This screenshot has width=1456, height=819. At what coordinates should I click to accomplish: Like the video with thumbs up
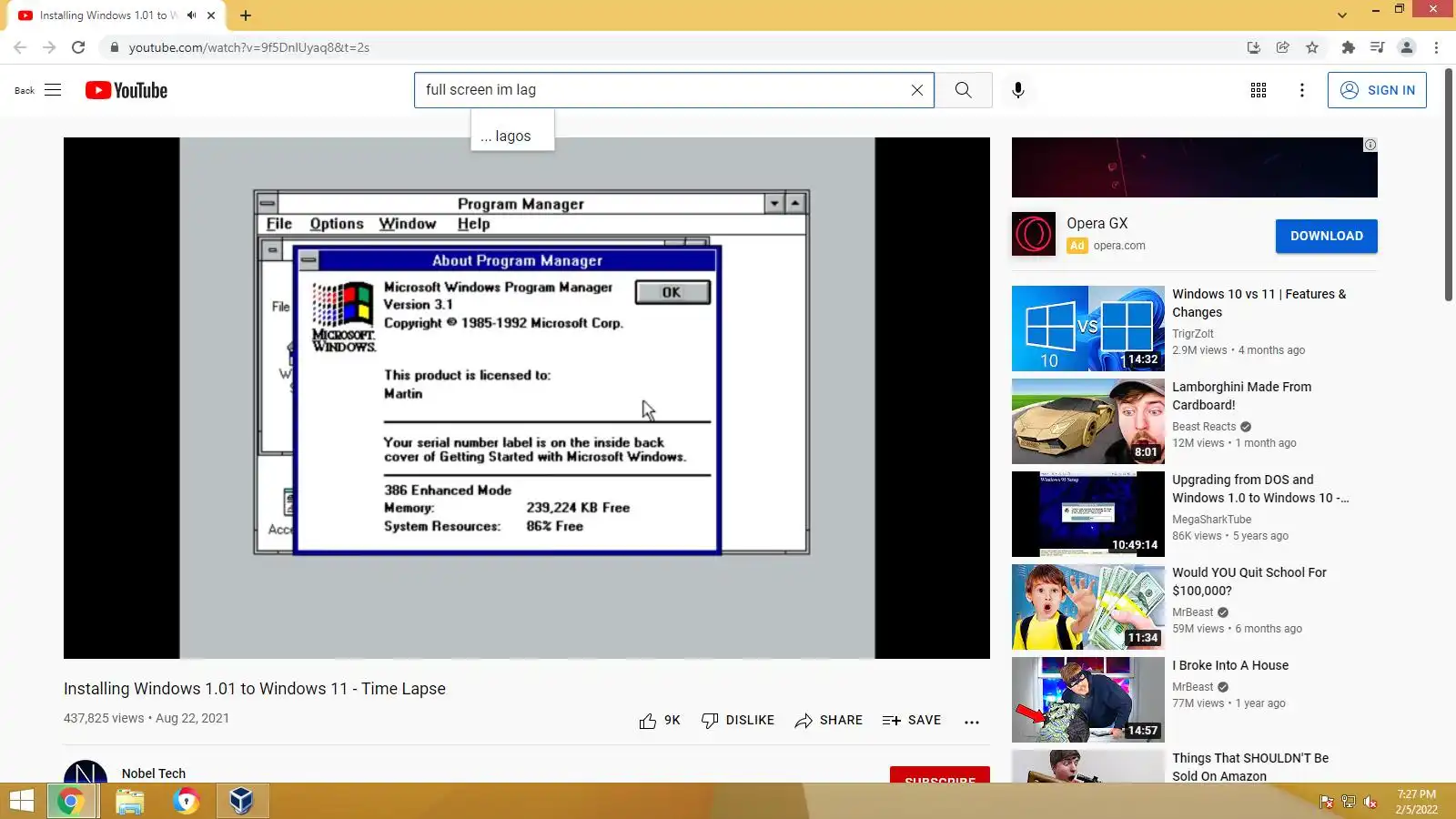tap(660, 721)
